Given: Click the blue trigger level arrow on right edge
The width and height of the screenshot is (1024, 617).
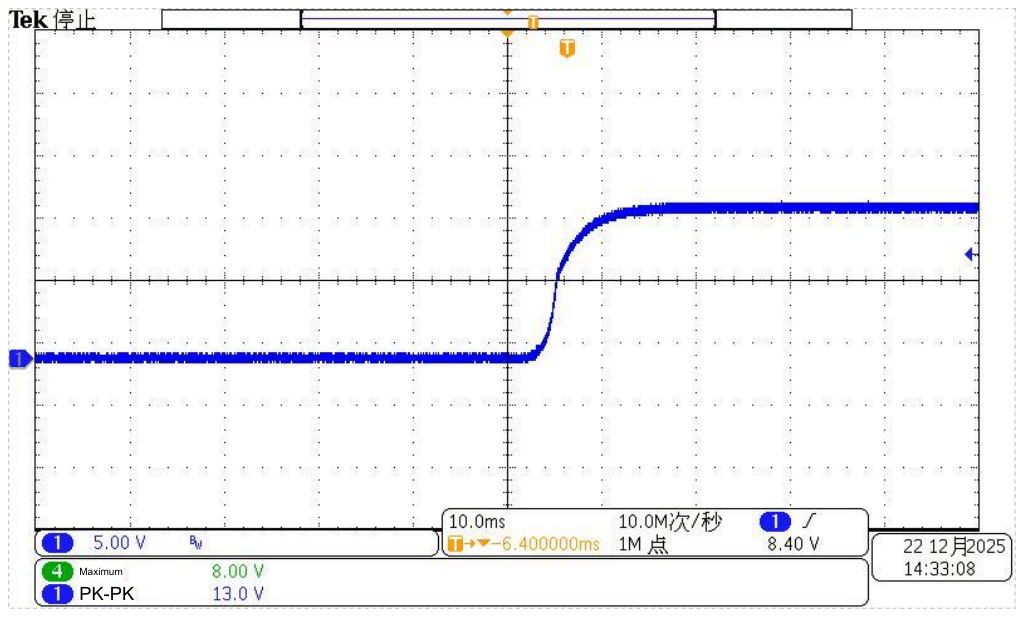Looking at the screenshot, I should [x=971, y=255].
